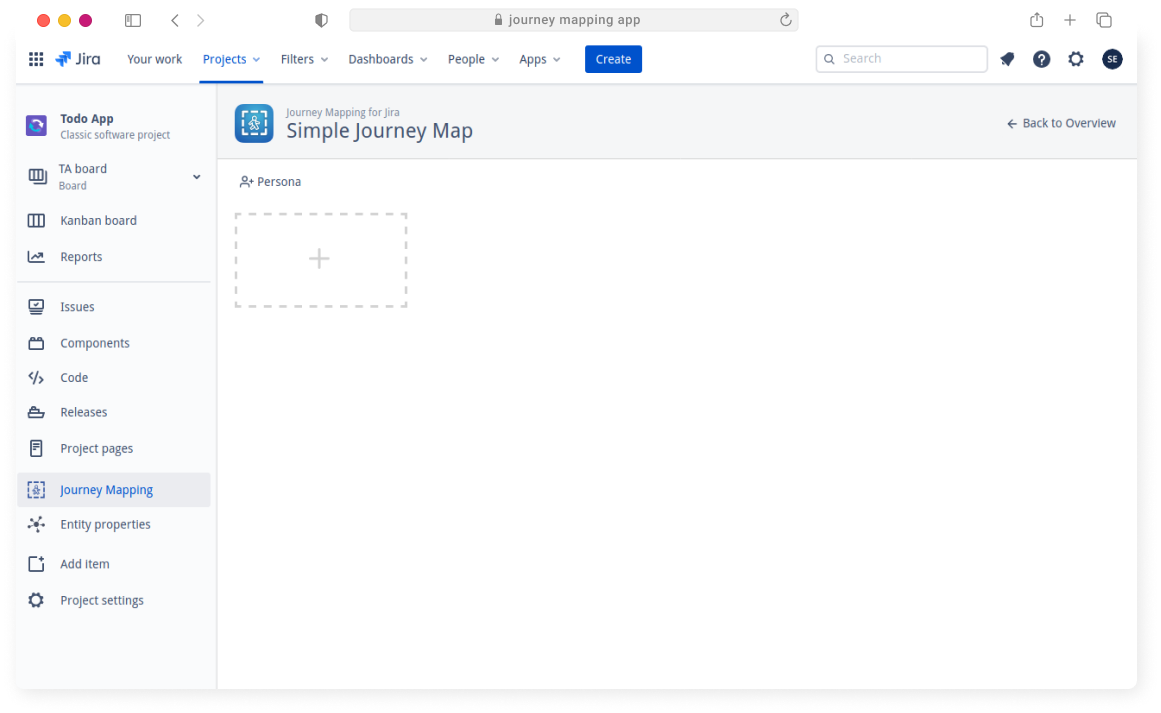Click the Todo App project avatar

[x=36, y=125]
